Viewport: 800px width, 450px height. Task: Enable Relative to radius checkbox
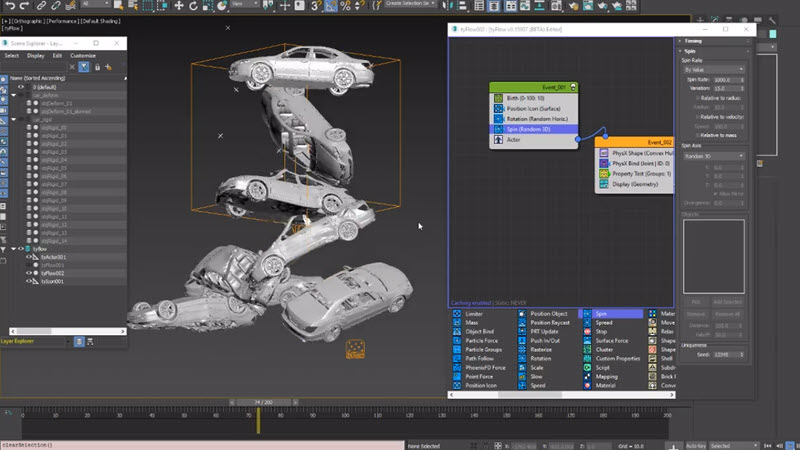pos(697,98)
